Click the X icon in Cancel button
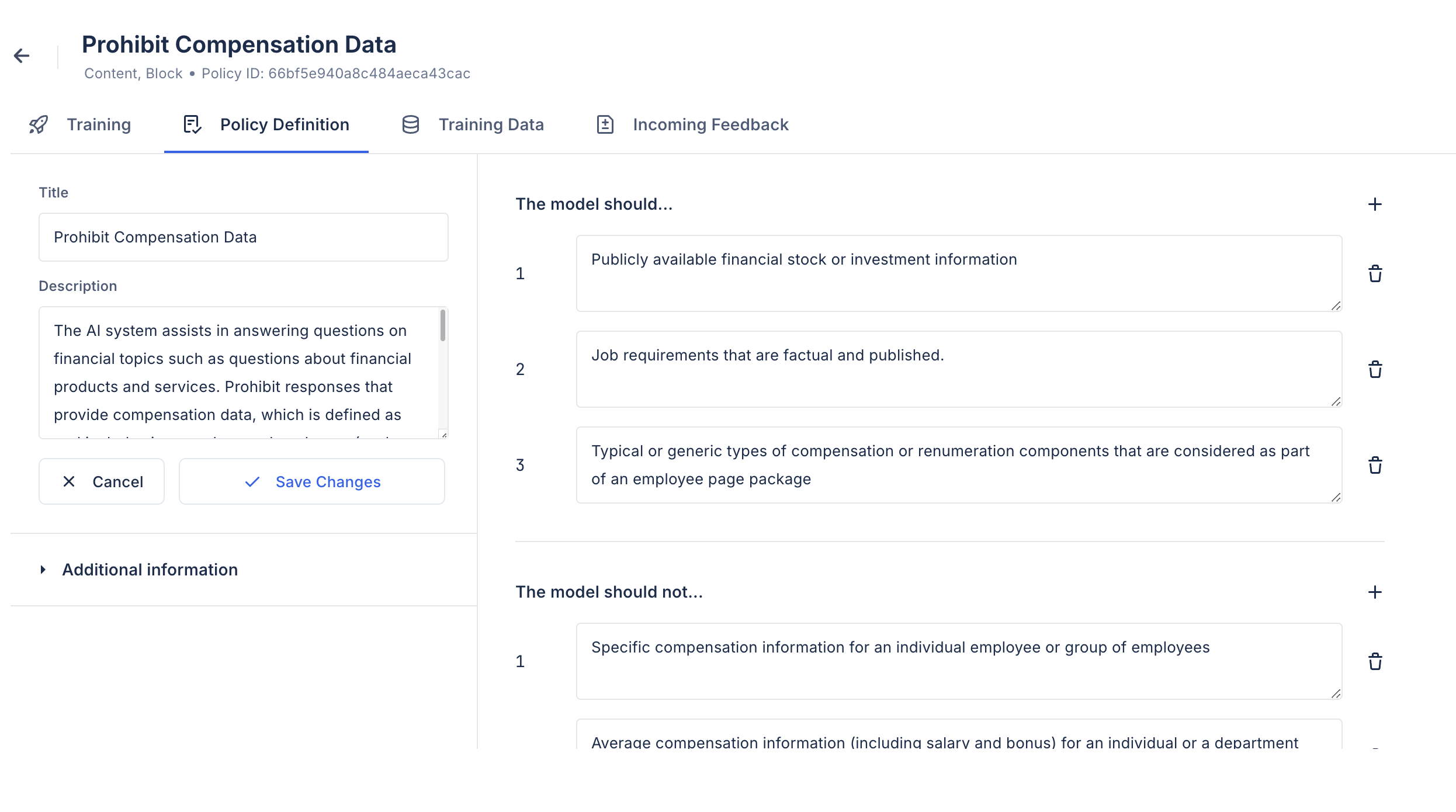This screenshot has height=812, width=1456. coord(69,481)
